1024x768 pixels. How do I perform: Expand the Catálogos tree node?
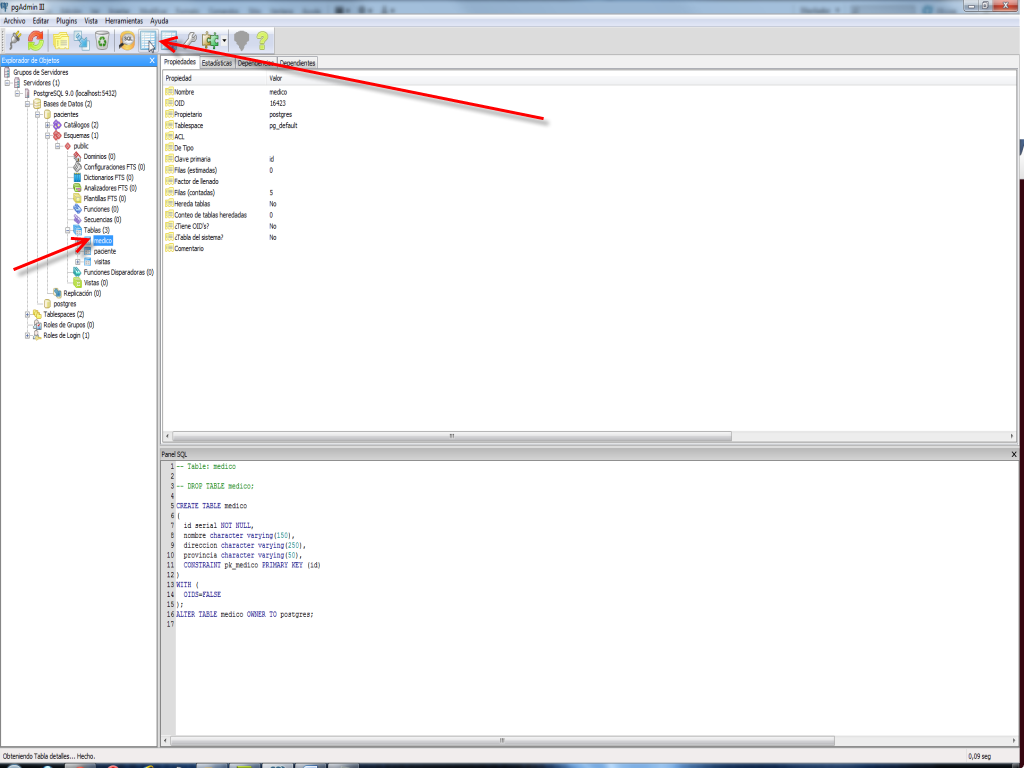(x=48, y=125)
